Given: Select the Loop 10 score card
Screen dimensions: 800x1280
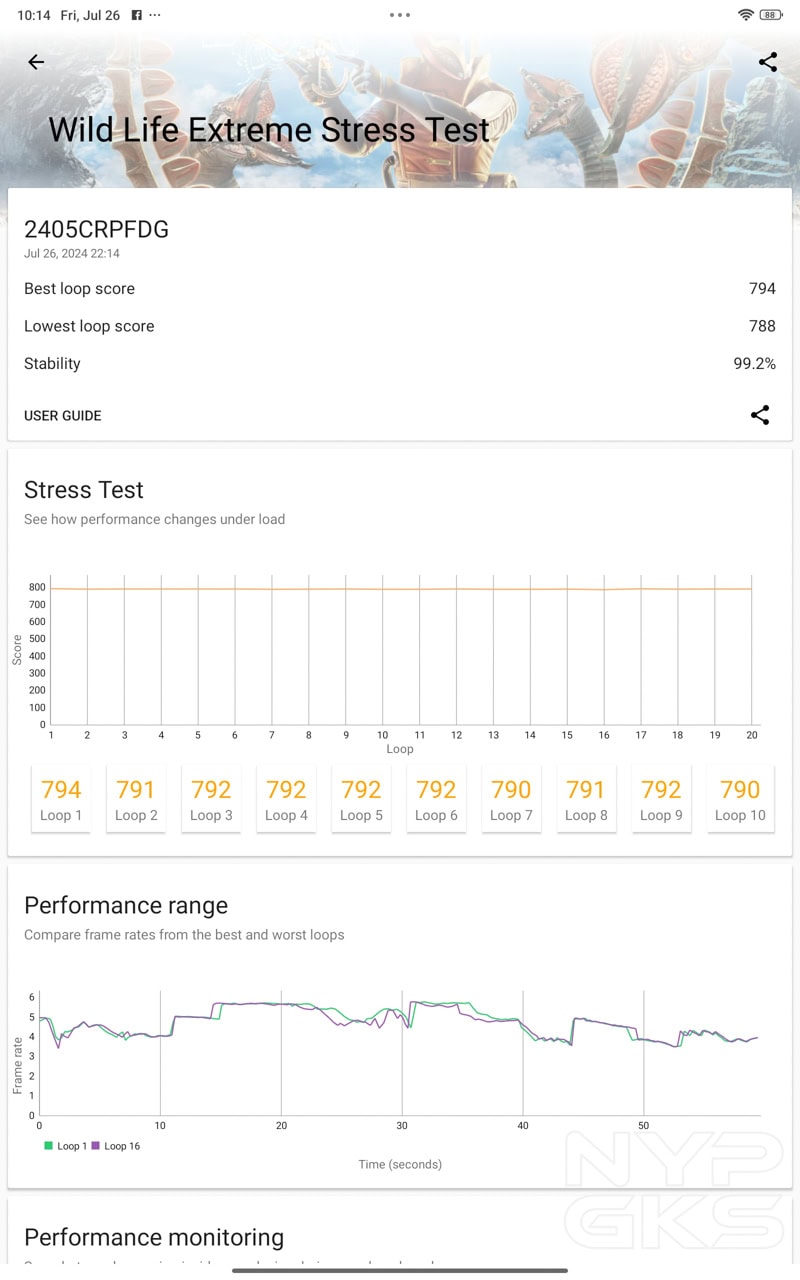Looking at the screenshot, I should click(740, 799).
